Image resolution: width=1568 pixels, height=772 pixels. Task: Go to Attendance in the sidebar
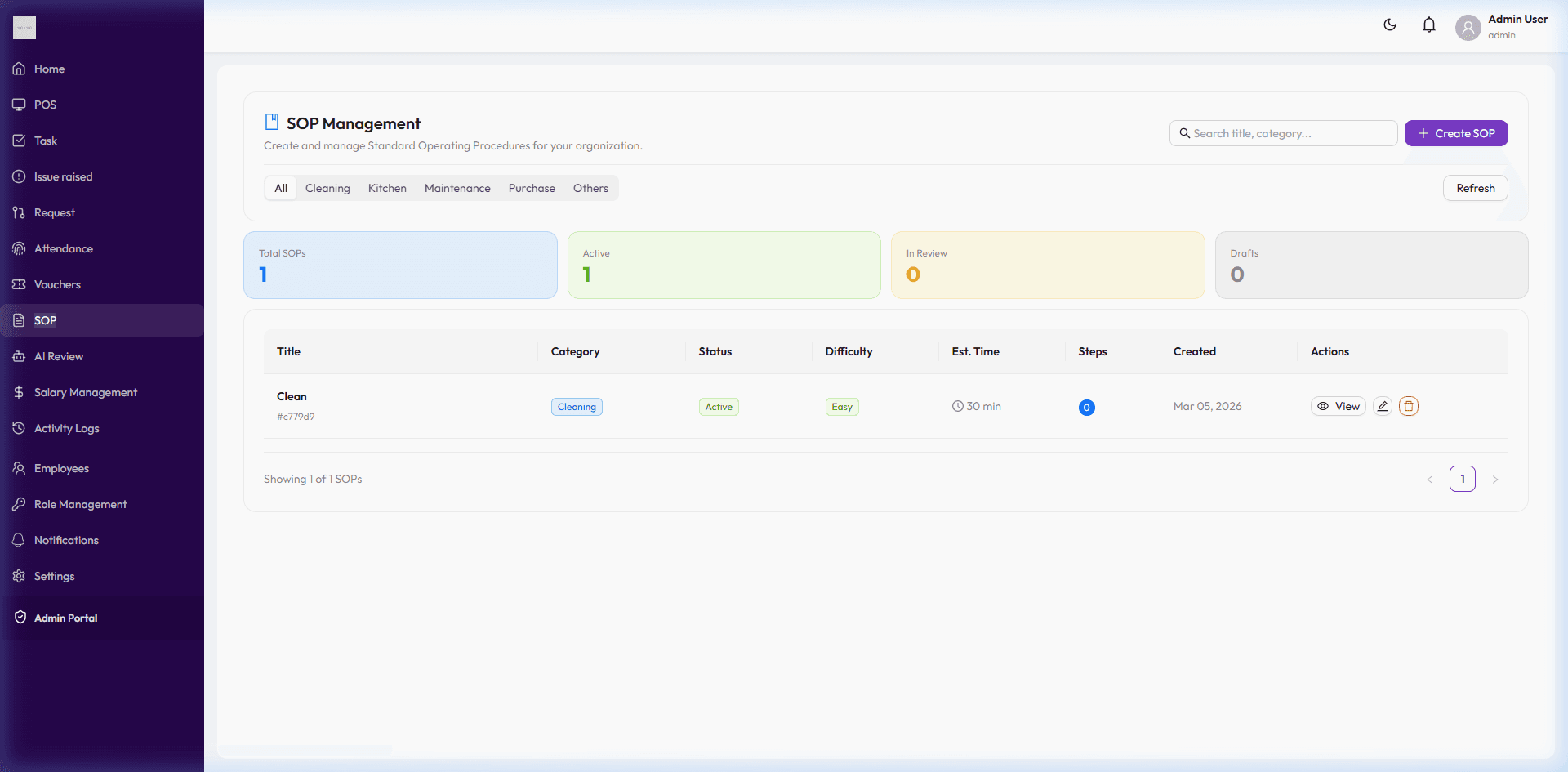[63, 248]
